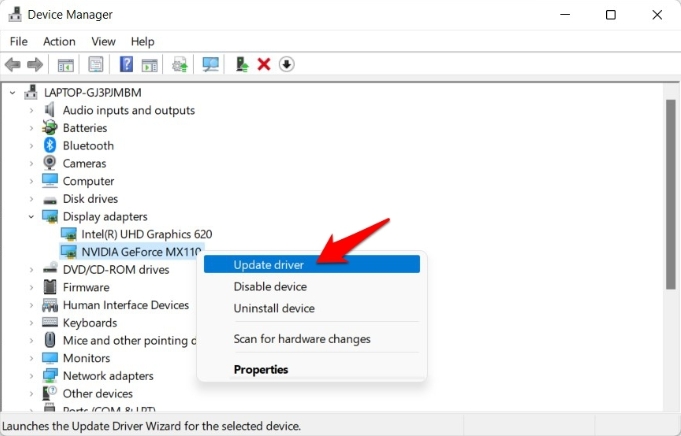This screenshot has height=436, width=681.
Task: Open the View menu
Action: 103,41
